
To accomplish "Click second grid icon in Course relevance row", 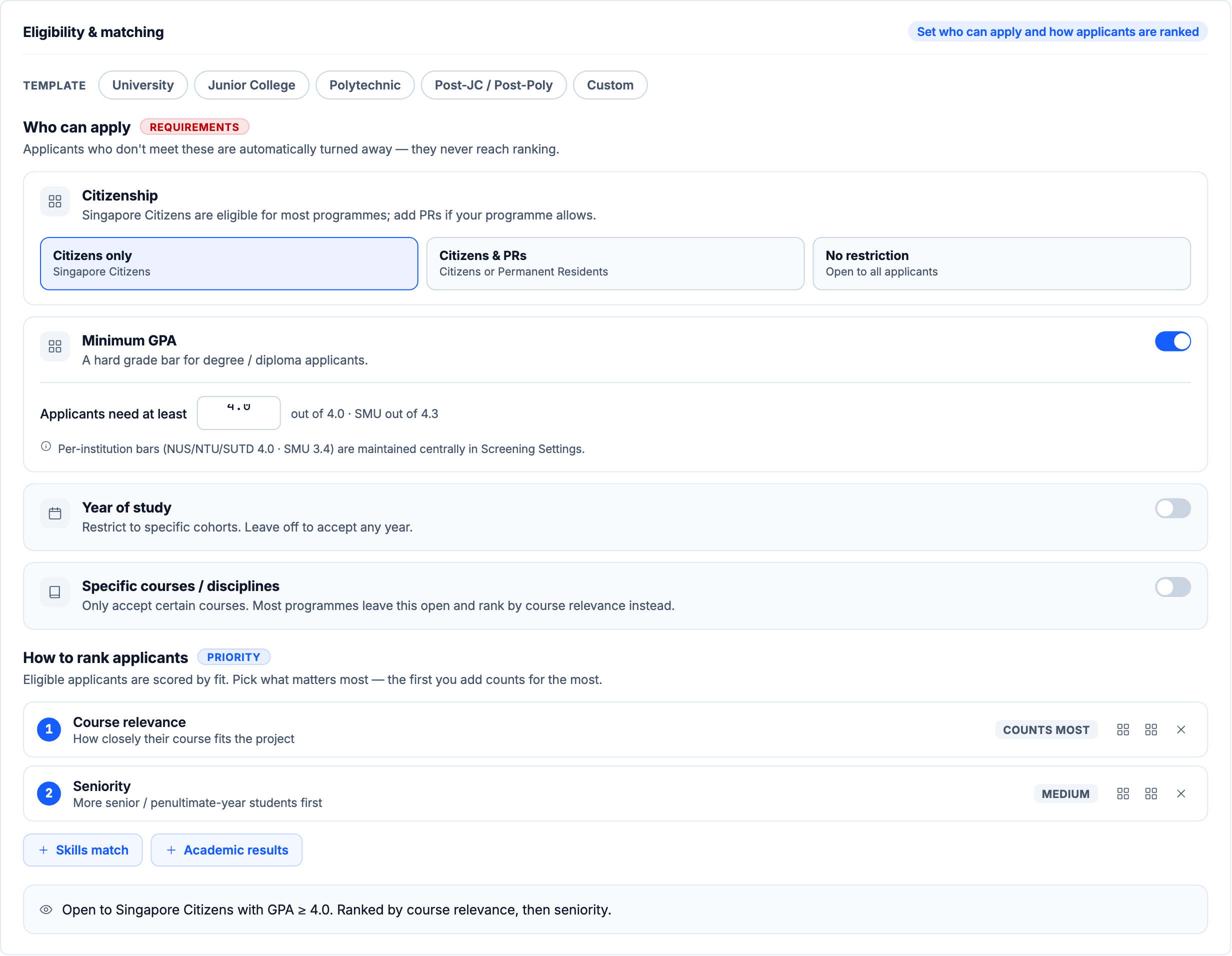I will click(1152, 730).
